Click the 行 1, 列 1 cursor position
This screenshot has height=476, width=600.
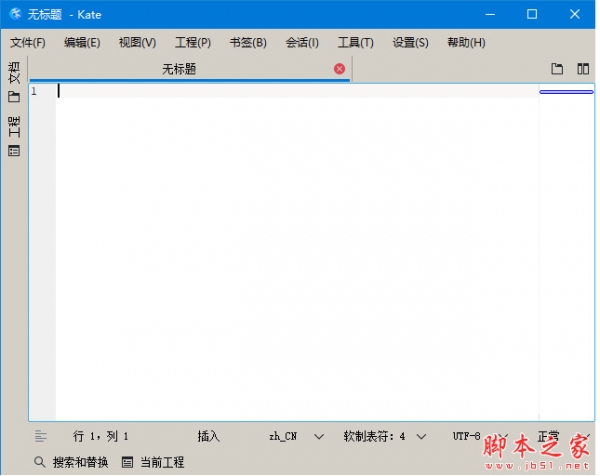101,436
